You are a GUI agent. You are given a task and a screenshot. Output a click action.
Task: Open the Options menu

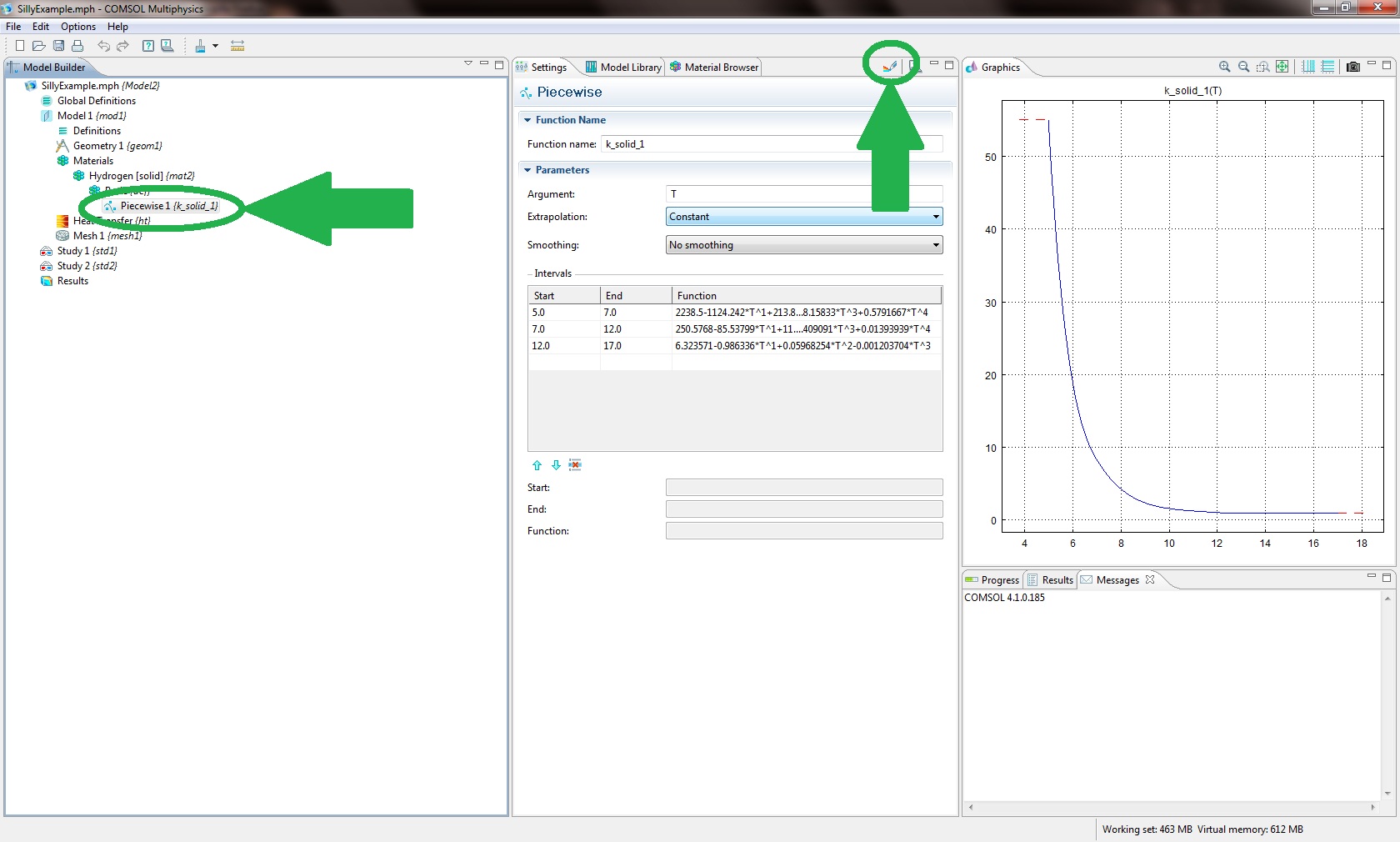click(x=77, y=27)
